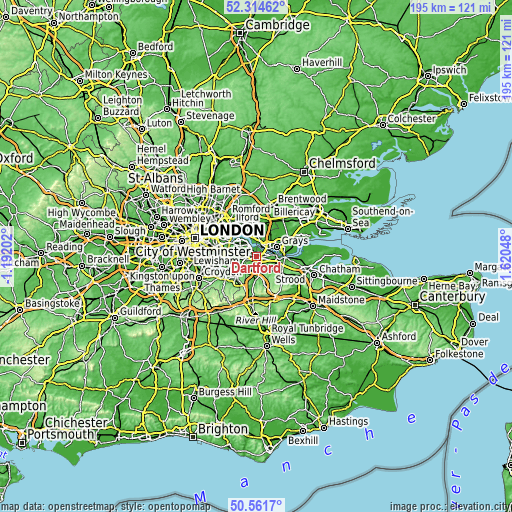
Task: Click the Leighton Buzzard label
Action: click(122, 106)
